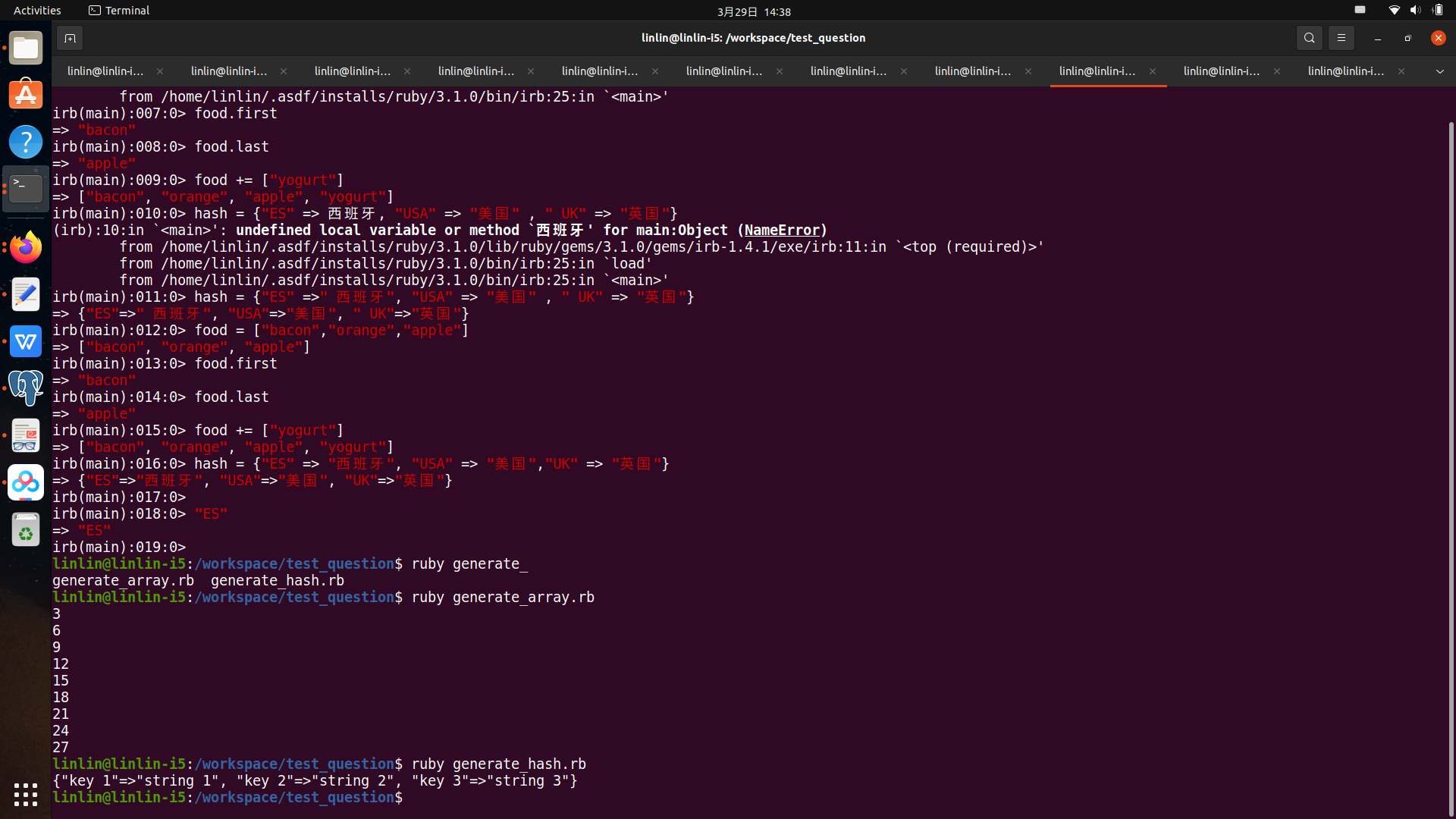Open WPS Writer from dock
This screenshot has height=819, width=1456.
[26, 341]
